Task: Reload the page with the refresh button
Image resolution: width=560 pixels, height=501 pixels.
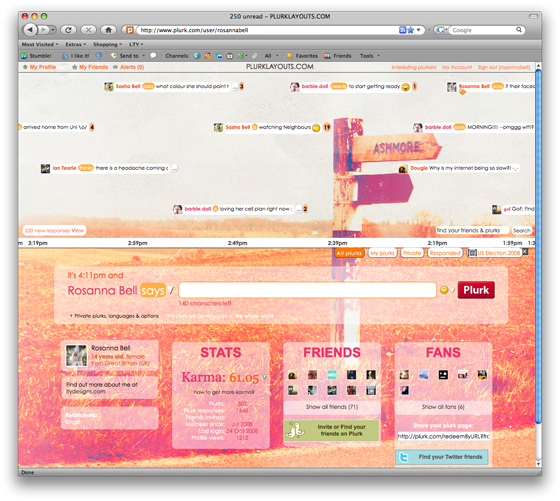Action: [x=68, y=30]
